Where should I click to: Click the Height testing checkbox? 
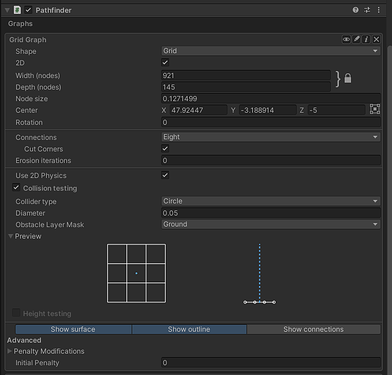click(16, 313)
